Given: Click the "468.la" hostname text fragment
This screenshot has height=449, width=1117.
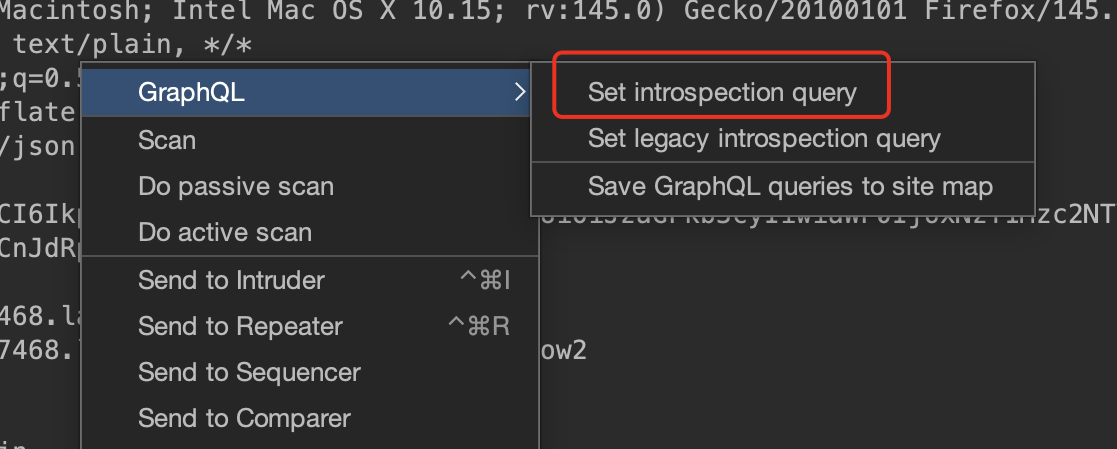Looking at the screenshot, I should [x=38, y=316].
